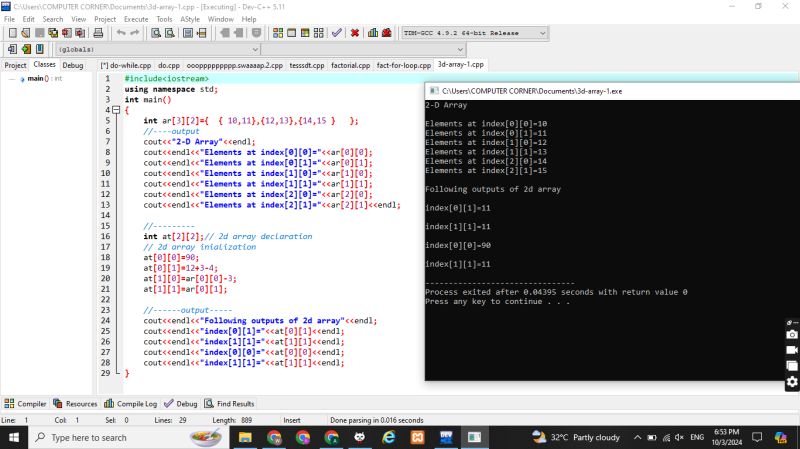Image resolution: width=800 pixels, height=449 pixels.
Task: Click the settings gear icon on right edge
Action: tap(792, 382)
